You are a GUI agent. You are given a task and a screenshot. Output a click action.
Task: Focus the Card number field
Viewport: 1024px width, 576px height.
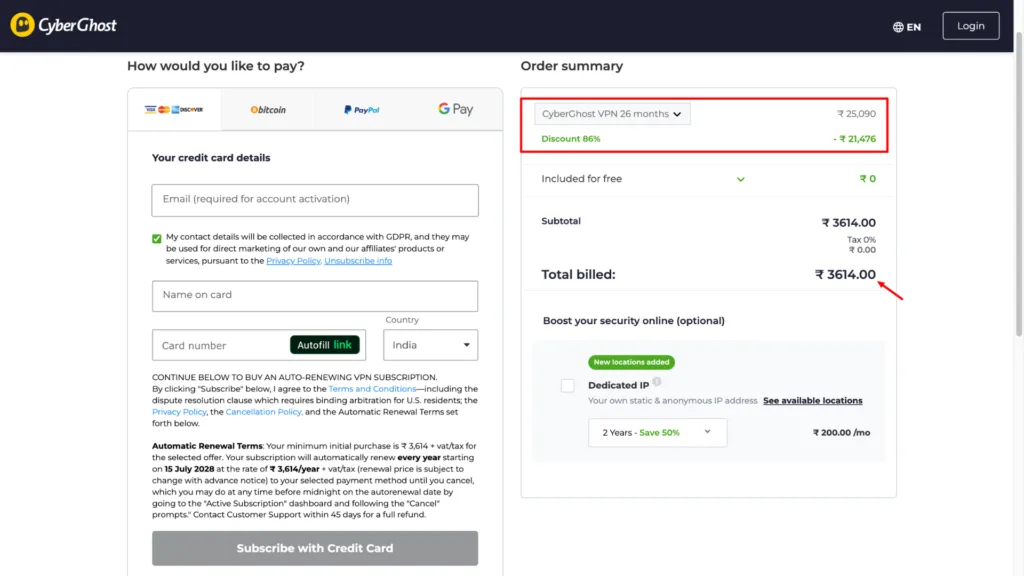[x=222, y=345]
